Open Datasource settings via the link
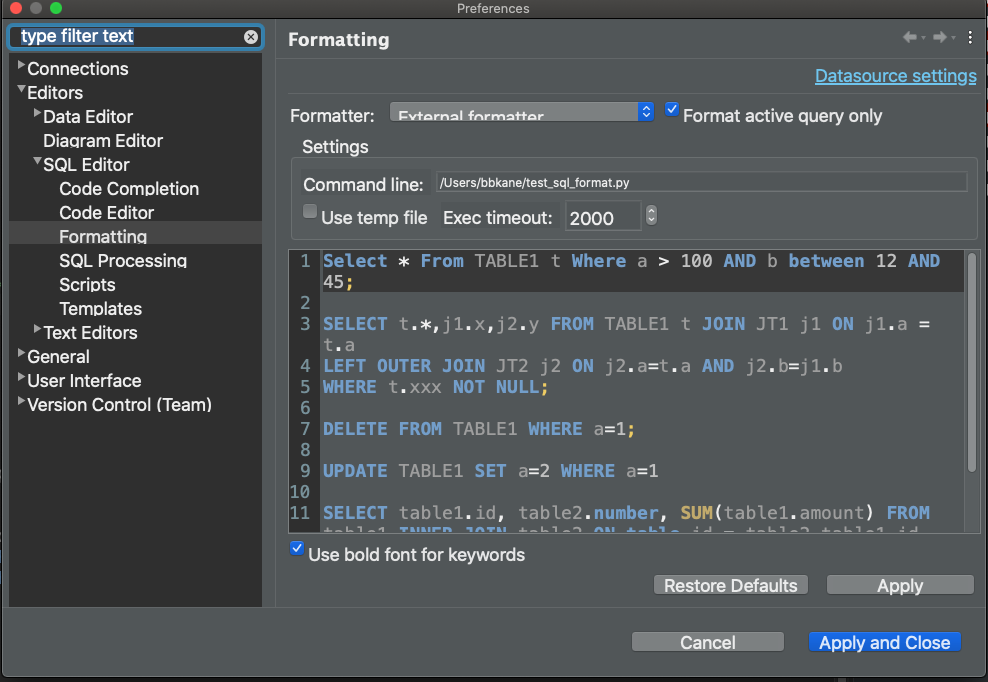This screenshot has width=988, height=682. pos(895,75)
